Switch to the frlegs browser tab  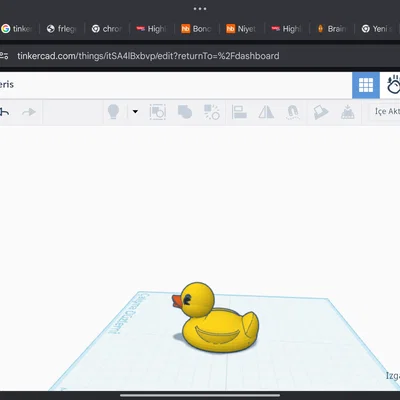[62, 29]
